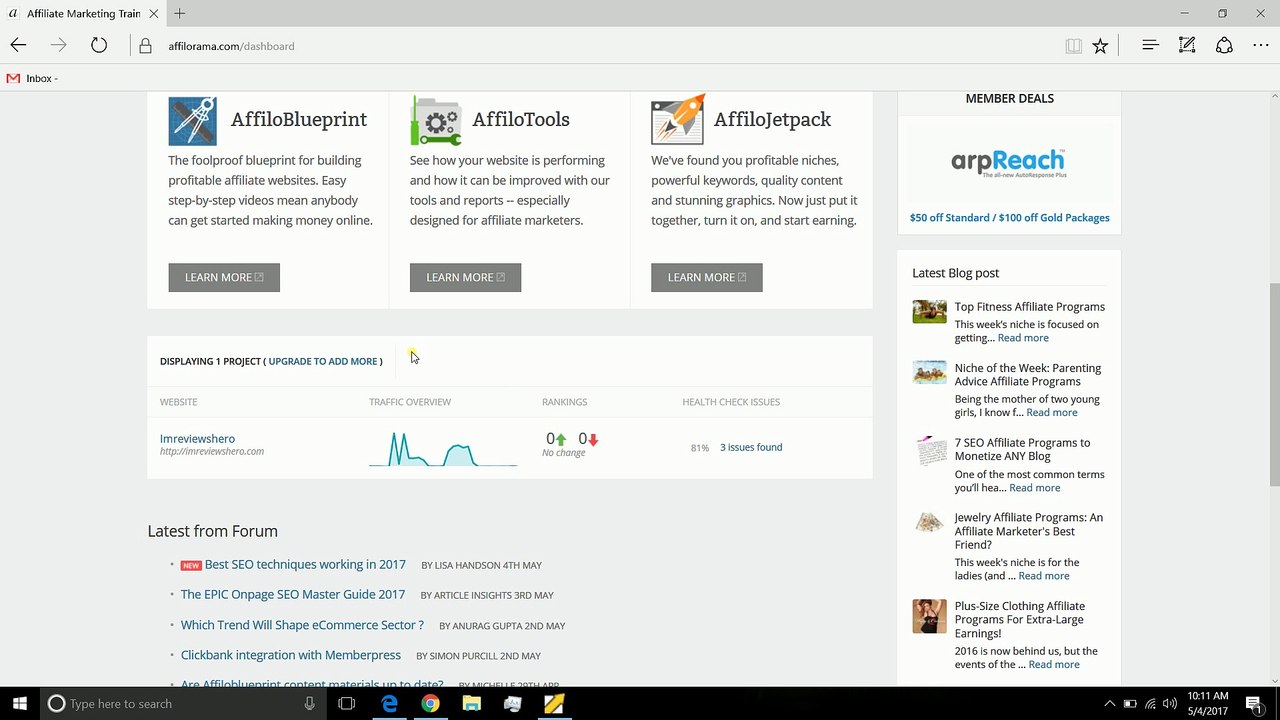Open Clickbank integration with Memberpress thread
Image resolution: width=1280 pixels, height=720 pixels.
(x=291, y=655)
